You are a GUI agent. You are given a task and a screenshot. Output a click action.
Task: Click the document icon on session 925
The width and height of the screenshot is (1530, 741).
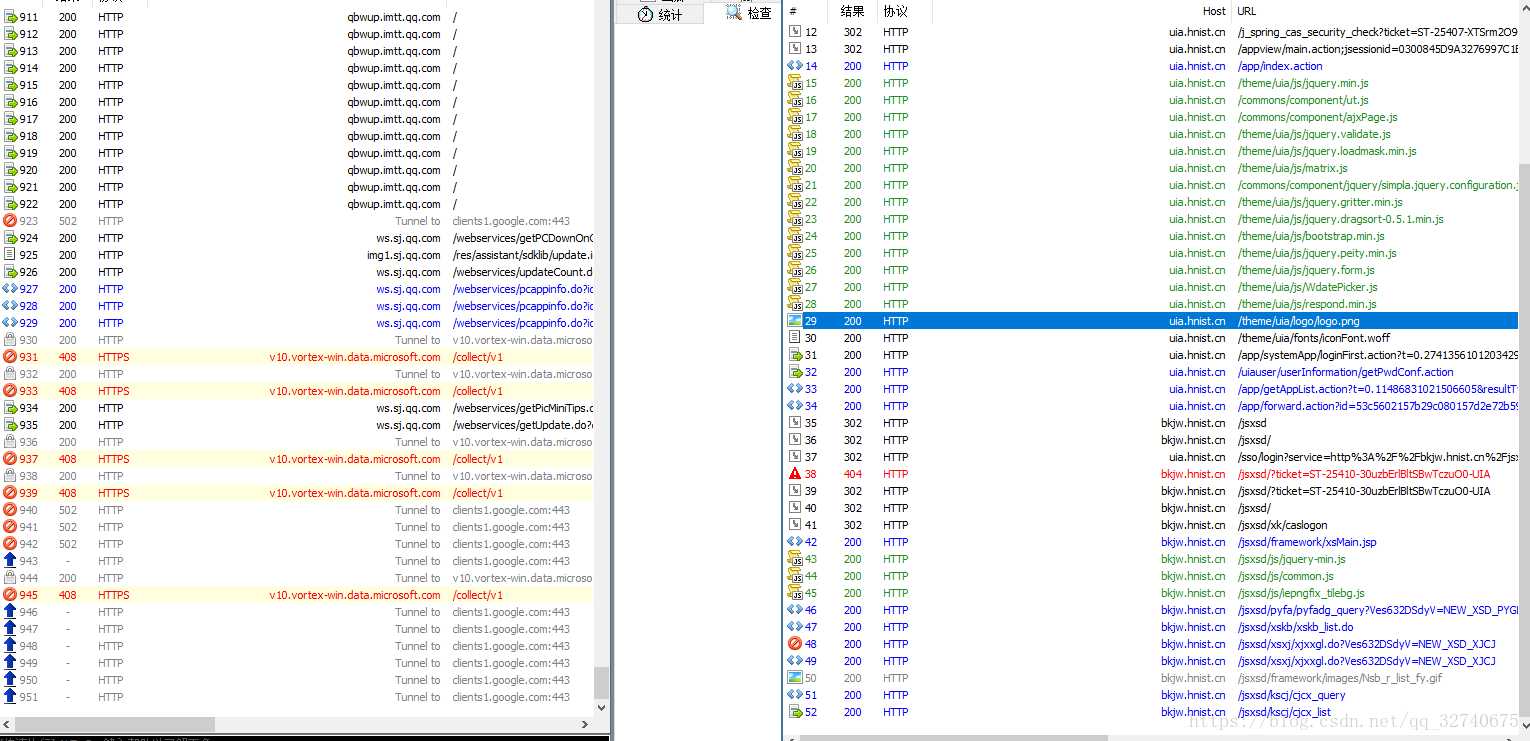point(10,255)
